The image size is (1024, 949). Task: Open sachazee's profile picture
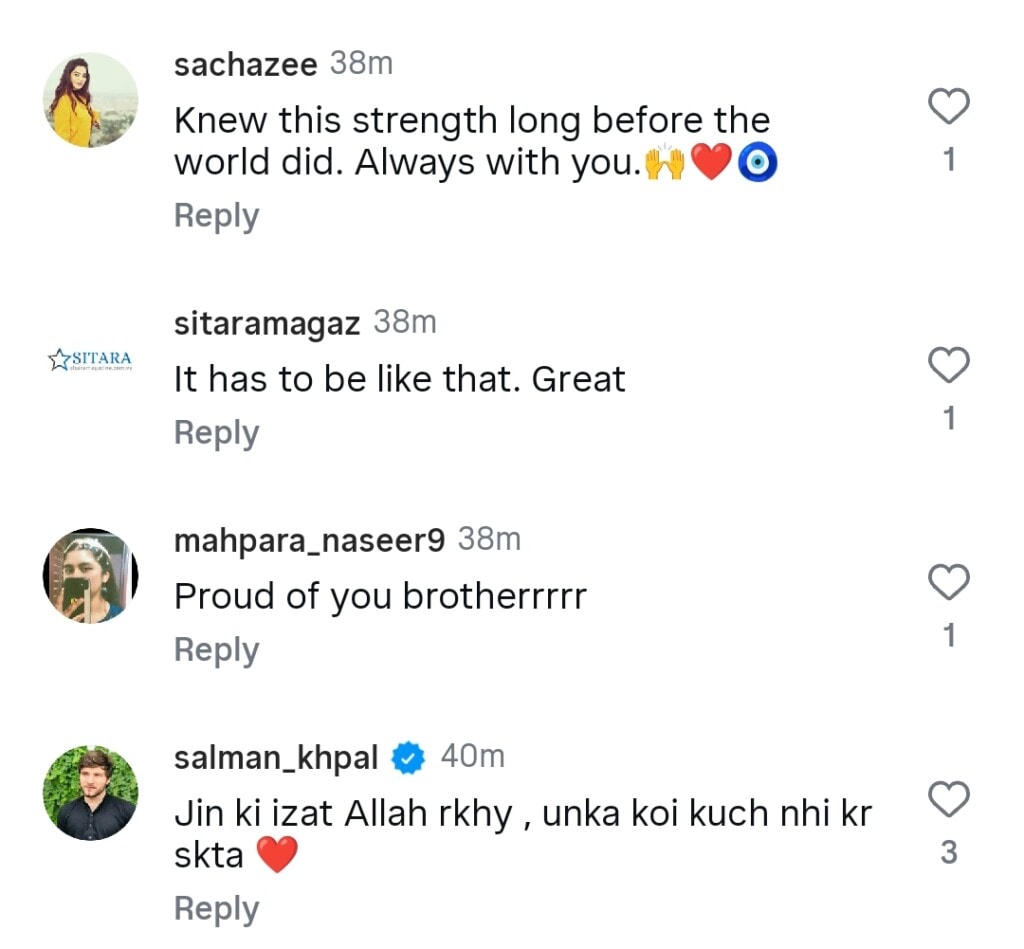[90, 101]
